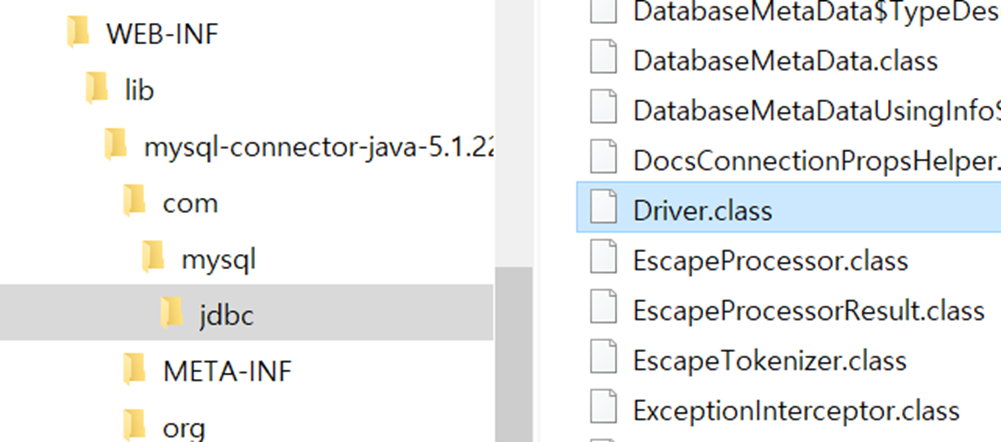Click the folder tree vertical scrollbar thumb
Screen dimensions: 1001x442
pos(513,354)
